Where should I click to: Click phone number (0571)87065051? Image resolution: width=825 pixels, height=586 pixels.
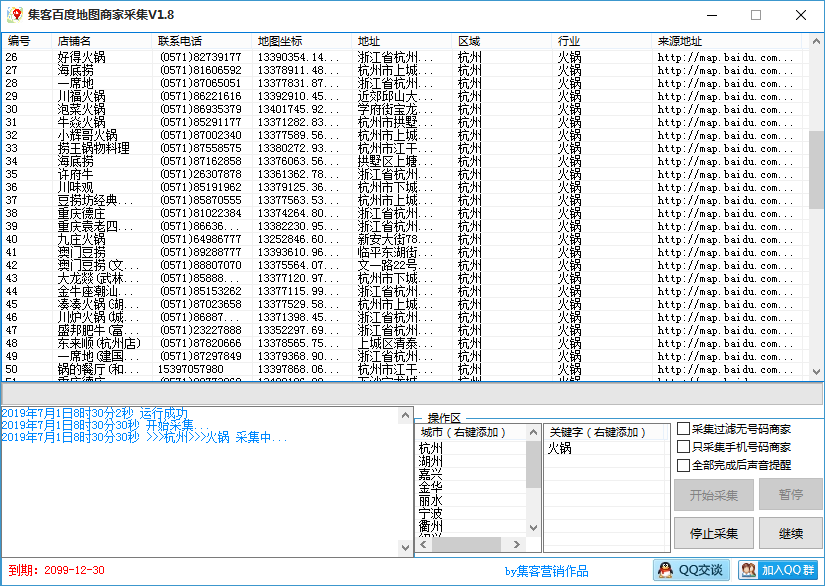point(200,83)
